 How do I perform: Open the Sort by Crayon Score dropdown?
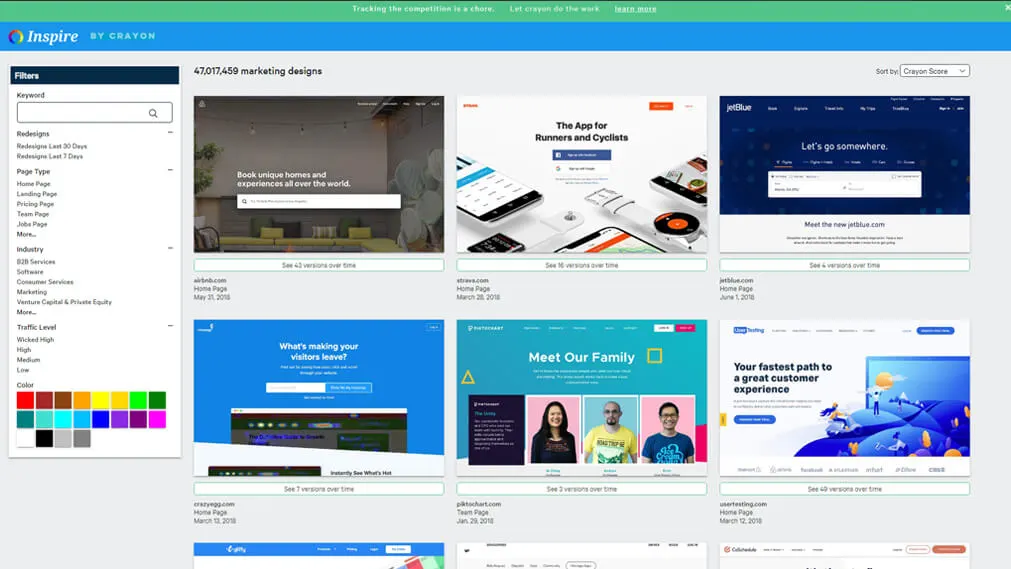[934, 71]
